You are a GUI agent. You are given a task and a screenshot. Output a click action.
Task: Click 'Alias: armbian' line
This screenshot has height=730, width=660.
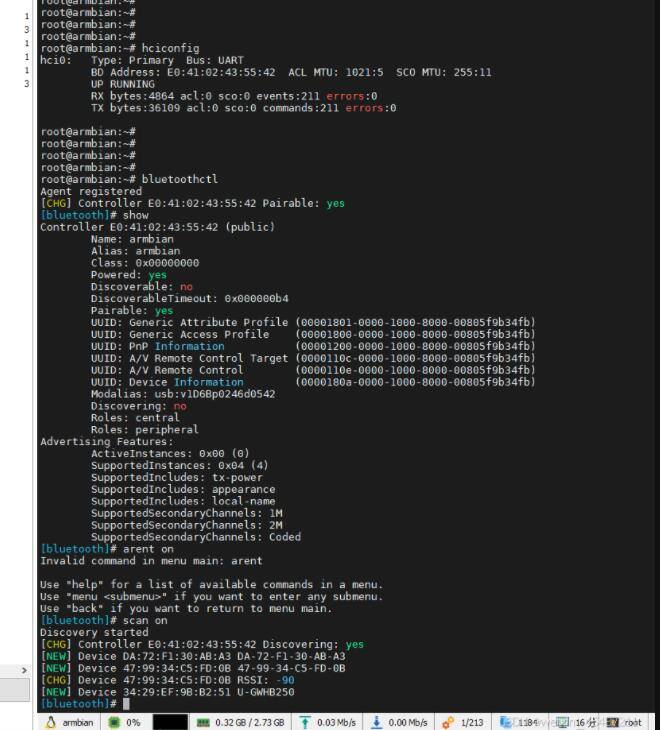tap(135, 251)
